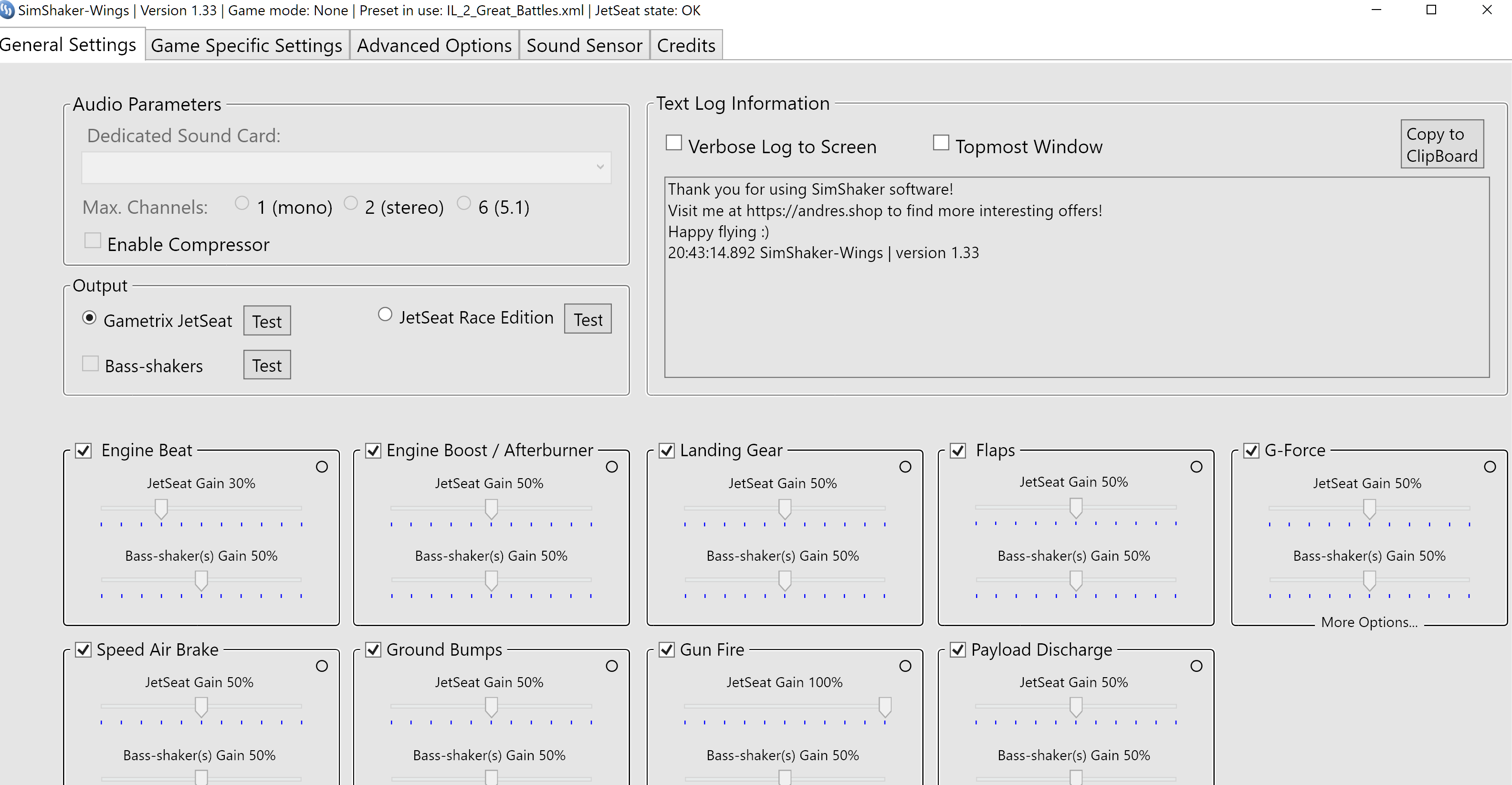This screenshot has width=1512, height=785.
Task: Click Test button for Bass-shakers
Action: pos(267,365)
